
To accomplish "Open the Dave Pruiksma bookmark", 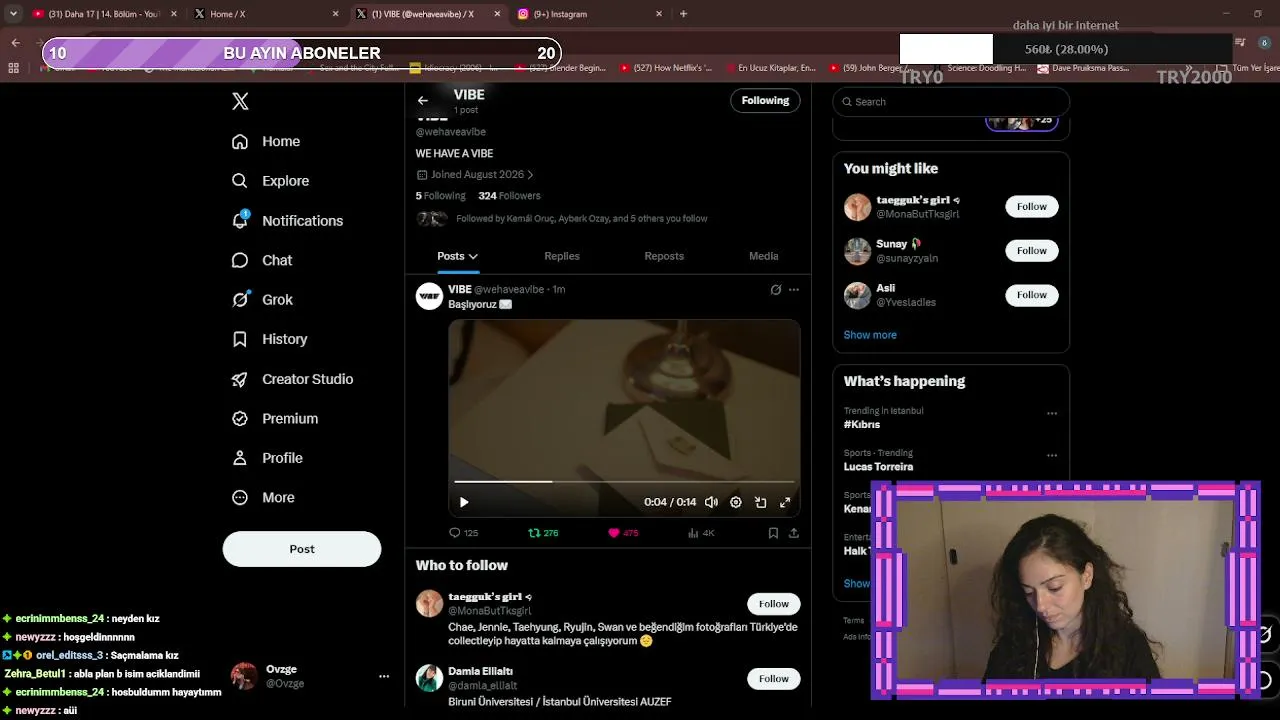I will [1083, 68].
